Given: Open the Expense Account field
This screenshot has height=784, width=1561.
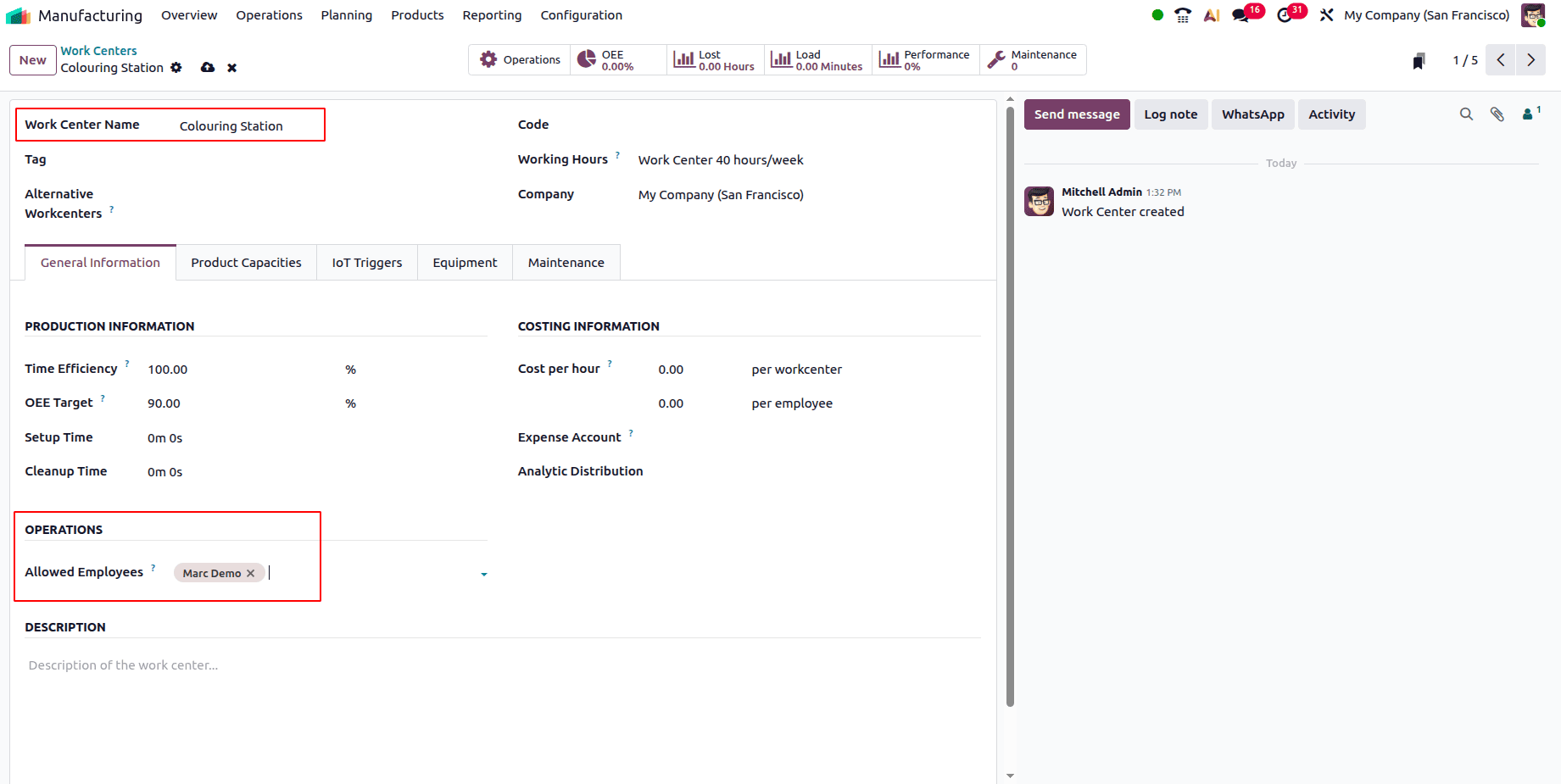Looking at the screenshot, I should tap(819, 437).
